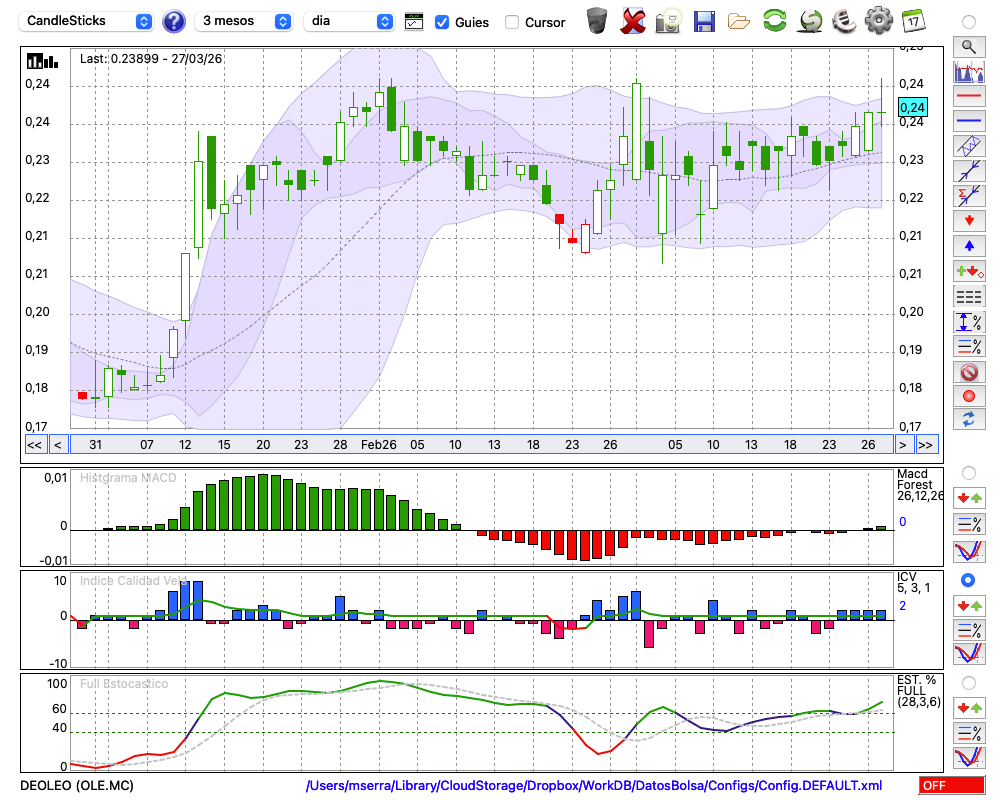Open the 'dia' interval dropdown
1000x800 pixels.
coord(349,21)
